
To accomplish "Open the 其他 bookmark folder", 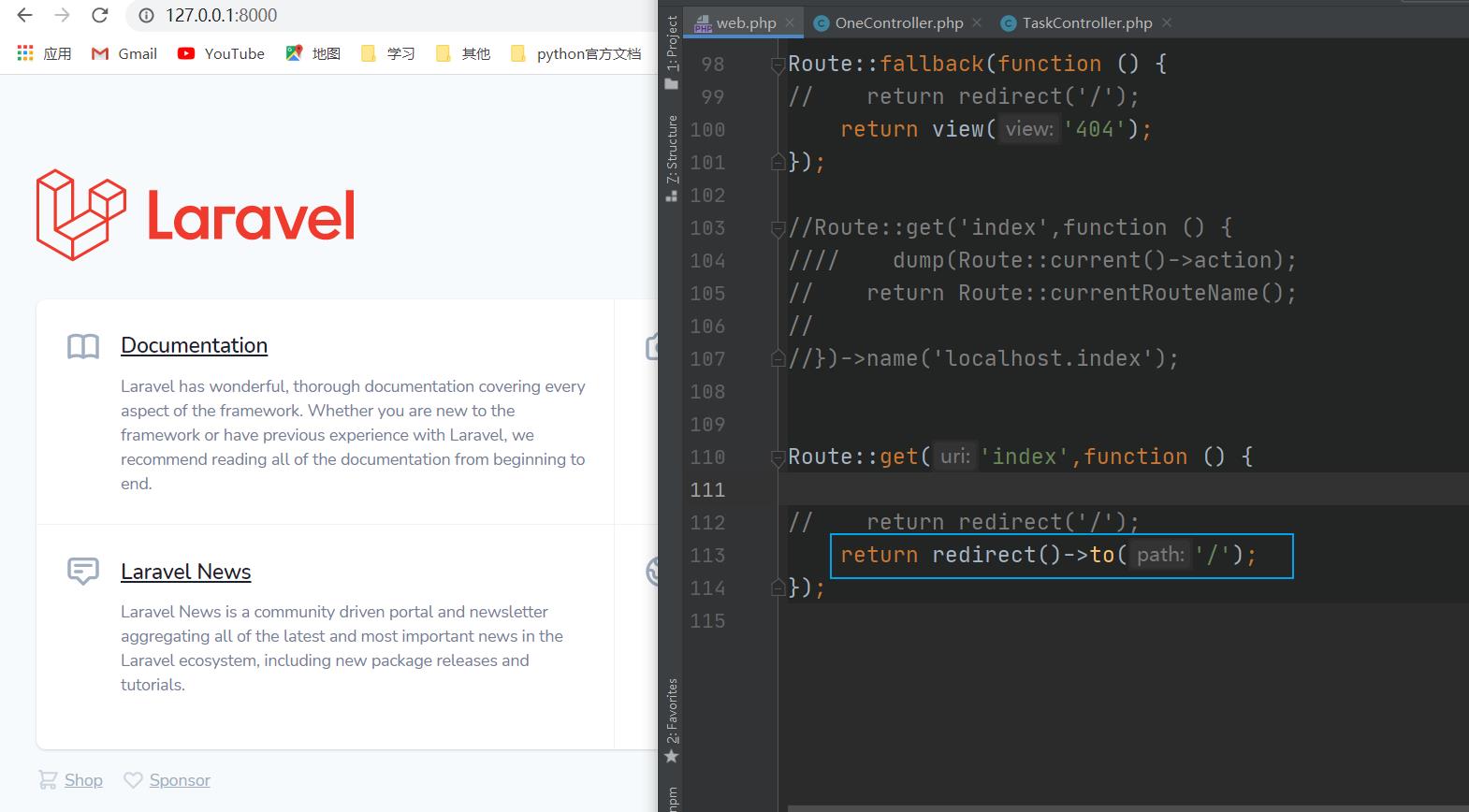I will [463, 53].
